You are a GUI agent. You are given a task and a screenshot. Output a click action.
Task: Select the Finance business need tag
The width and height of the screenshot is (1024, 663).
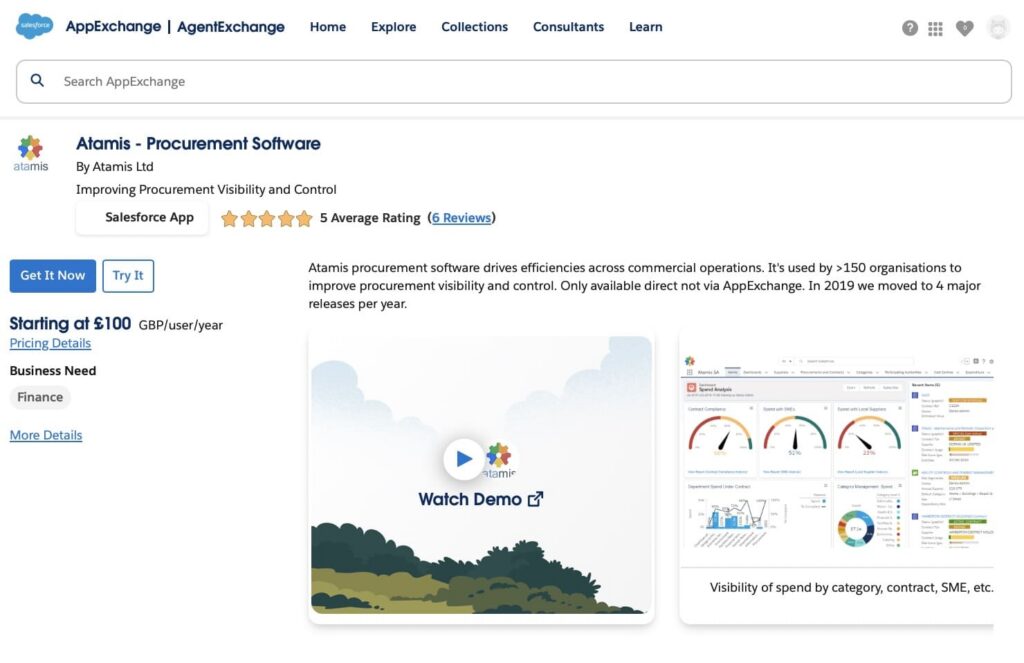[39, 397]
